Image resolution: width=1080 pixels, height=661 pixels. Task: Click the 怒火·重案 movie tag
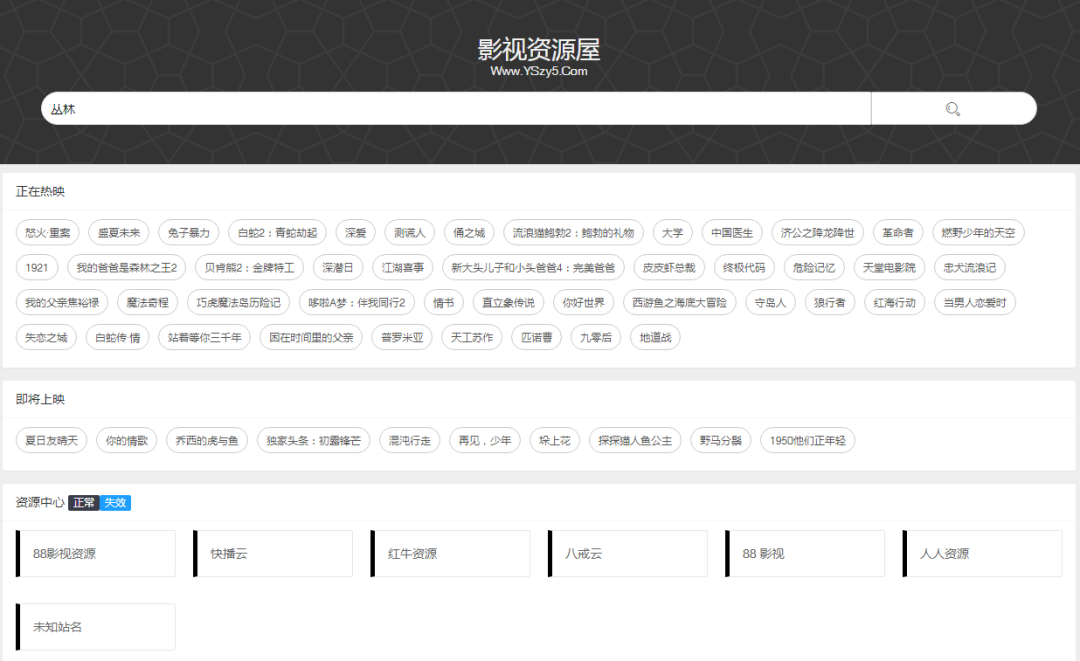48,233
